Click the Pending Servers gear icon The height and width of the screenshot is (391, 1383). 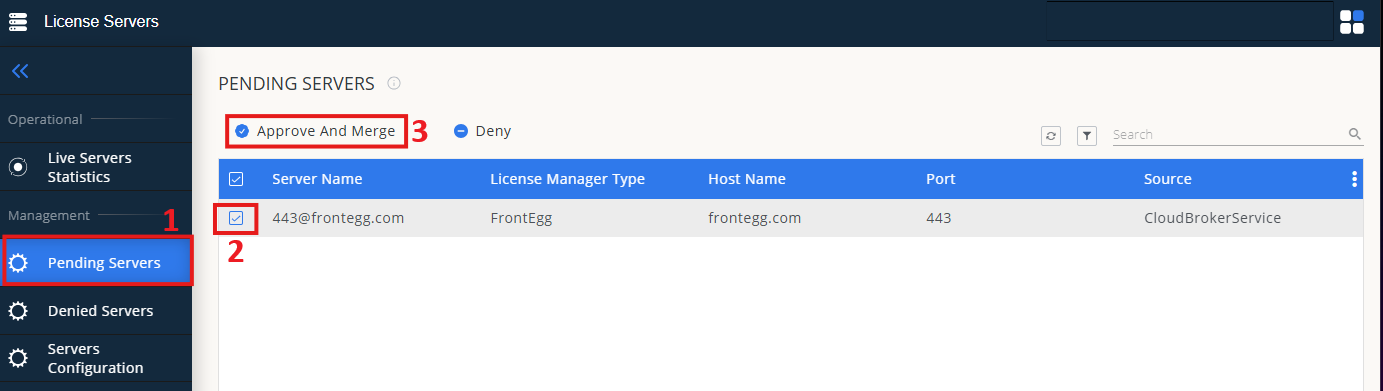(x=18, y=263)
